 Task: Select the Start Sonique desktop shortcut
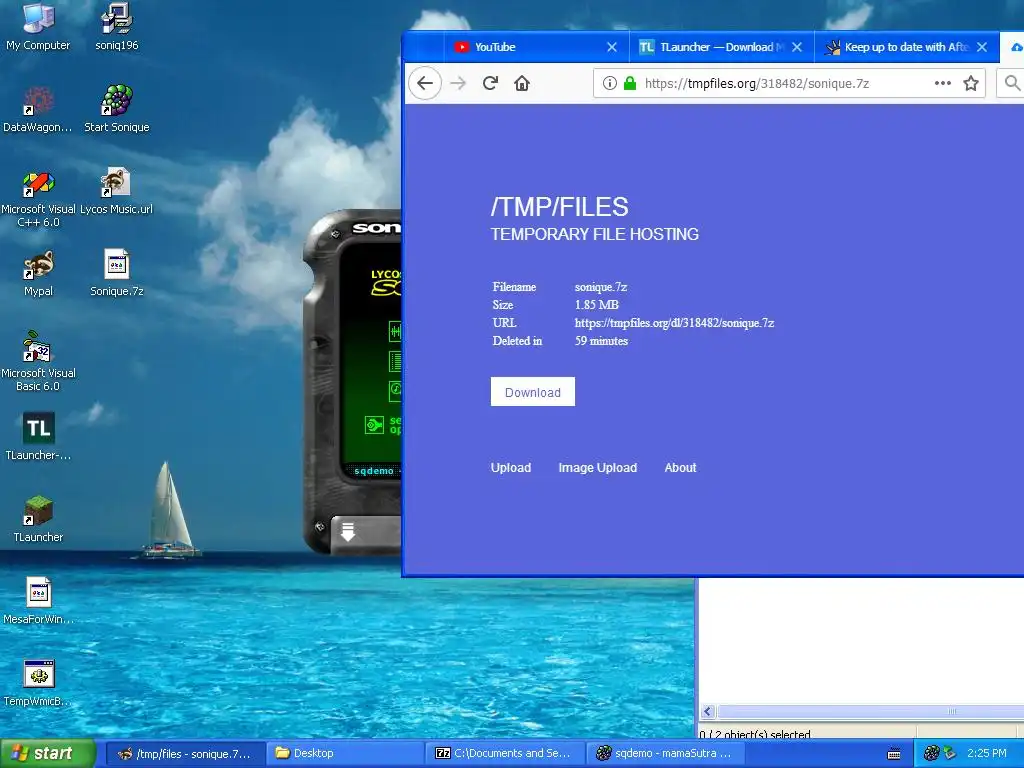point(117,108)
